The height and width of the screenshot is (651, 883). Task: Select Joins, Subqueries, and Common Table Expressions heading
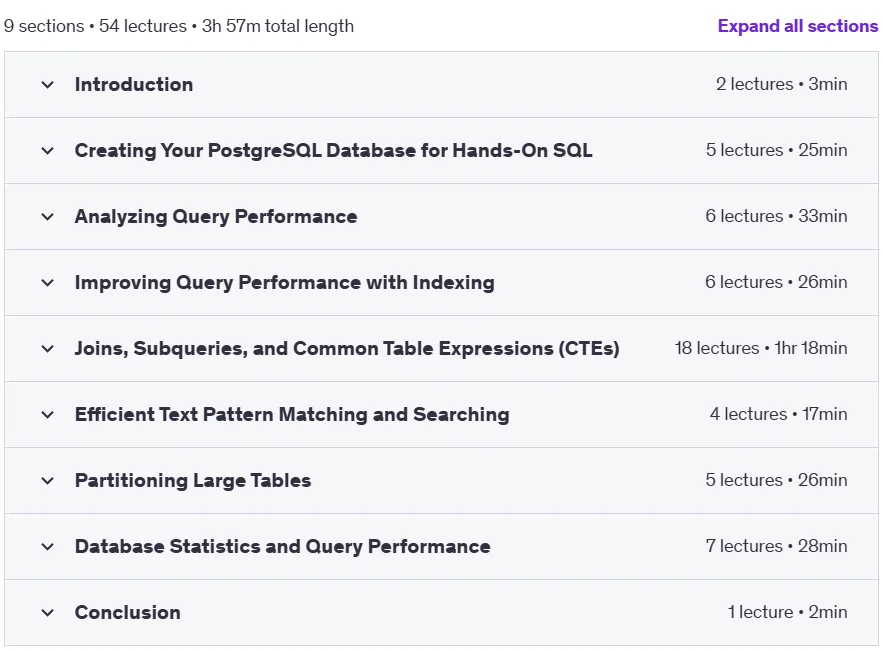coord(347,349)
